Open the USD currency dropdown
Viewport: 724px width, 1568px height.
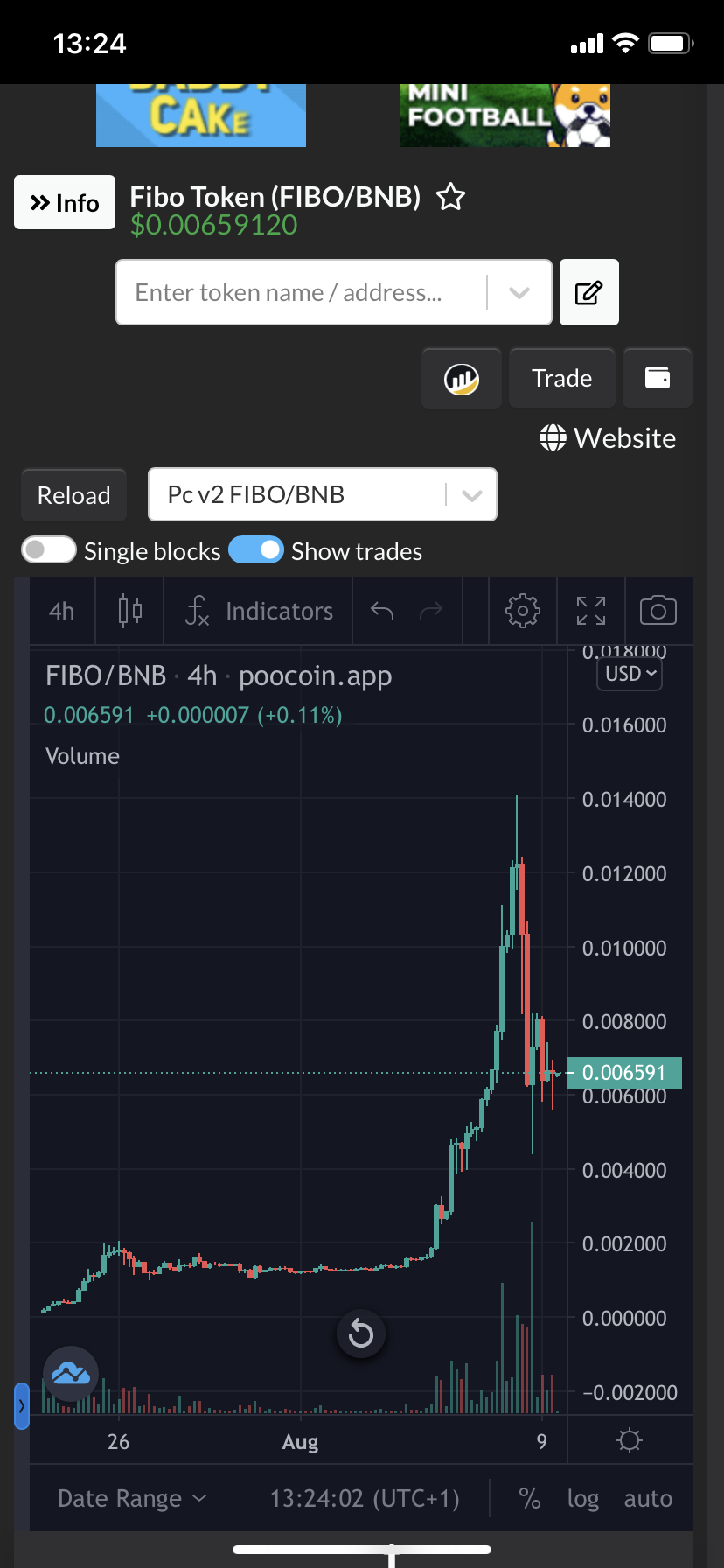pyautogui.click(x=630, y=674)
